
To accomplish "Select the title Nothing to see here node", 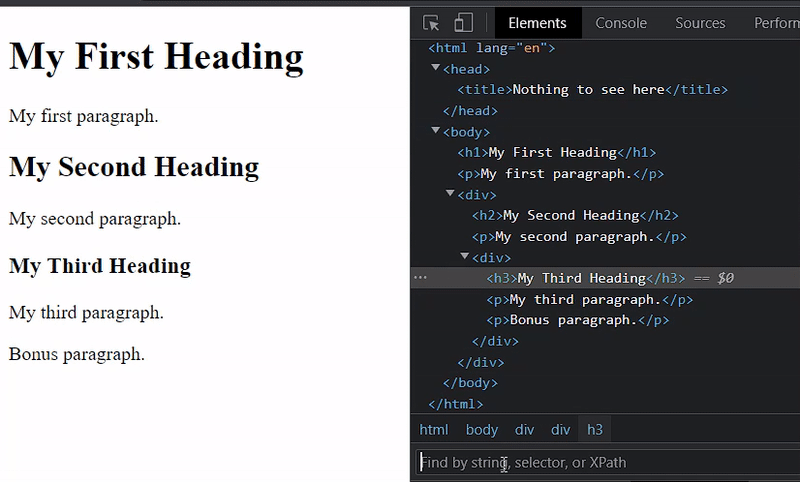I will (x=592, y=90).
